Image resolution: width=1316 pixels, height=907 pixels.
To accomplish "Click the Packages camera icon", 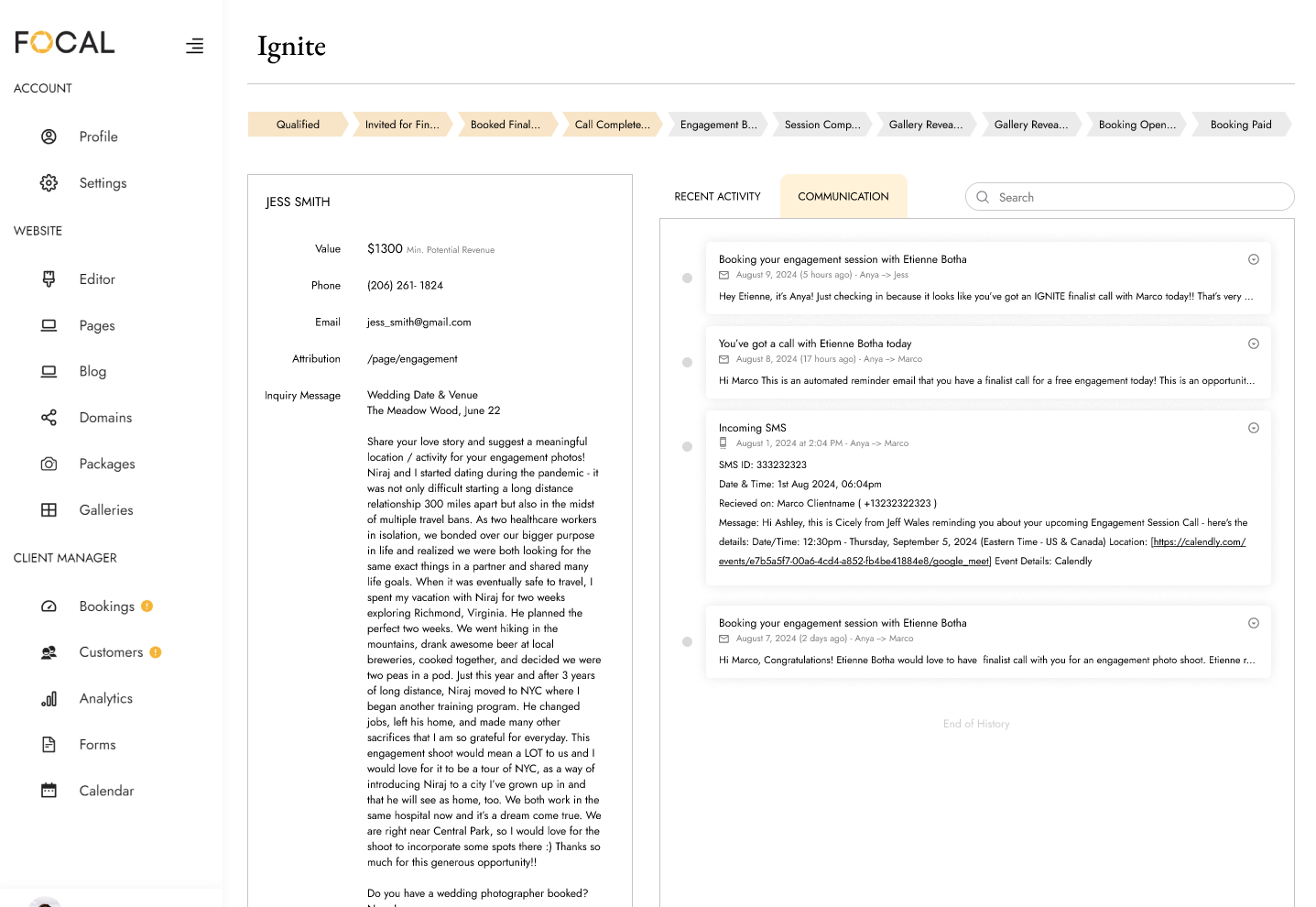I will click(49, 464).
